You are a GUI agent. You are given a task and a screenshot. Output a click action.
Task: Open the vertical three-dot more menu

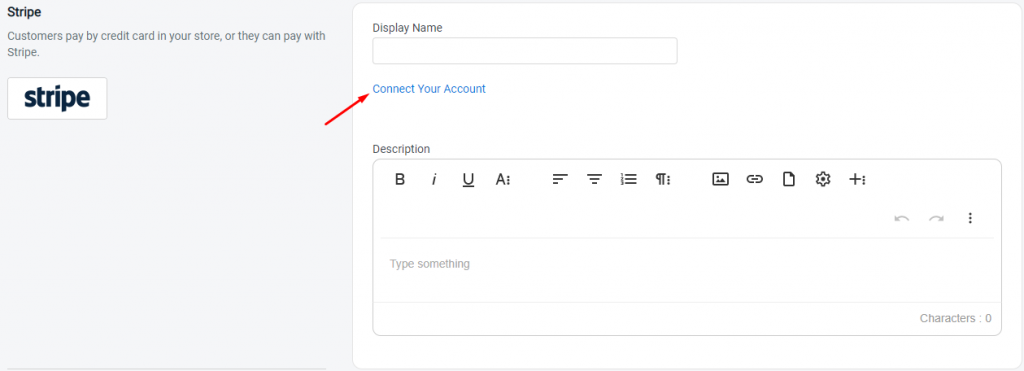coord(970,218)
